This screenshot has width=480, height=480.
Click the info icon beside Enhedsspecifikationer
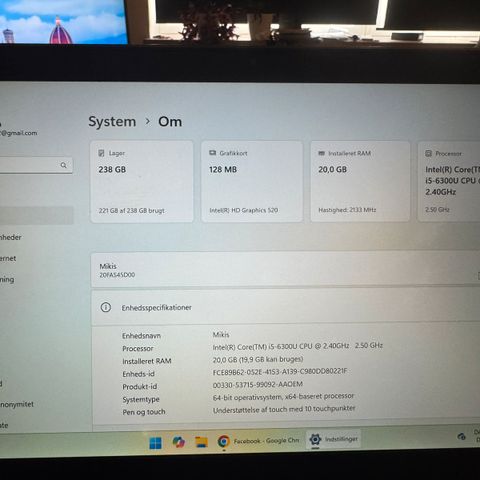click(106, 307)
